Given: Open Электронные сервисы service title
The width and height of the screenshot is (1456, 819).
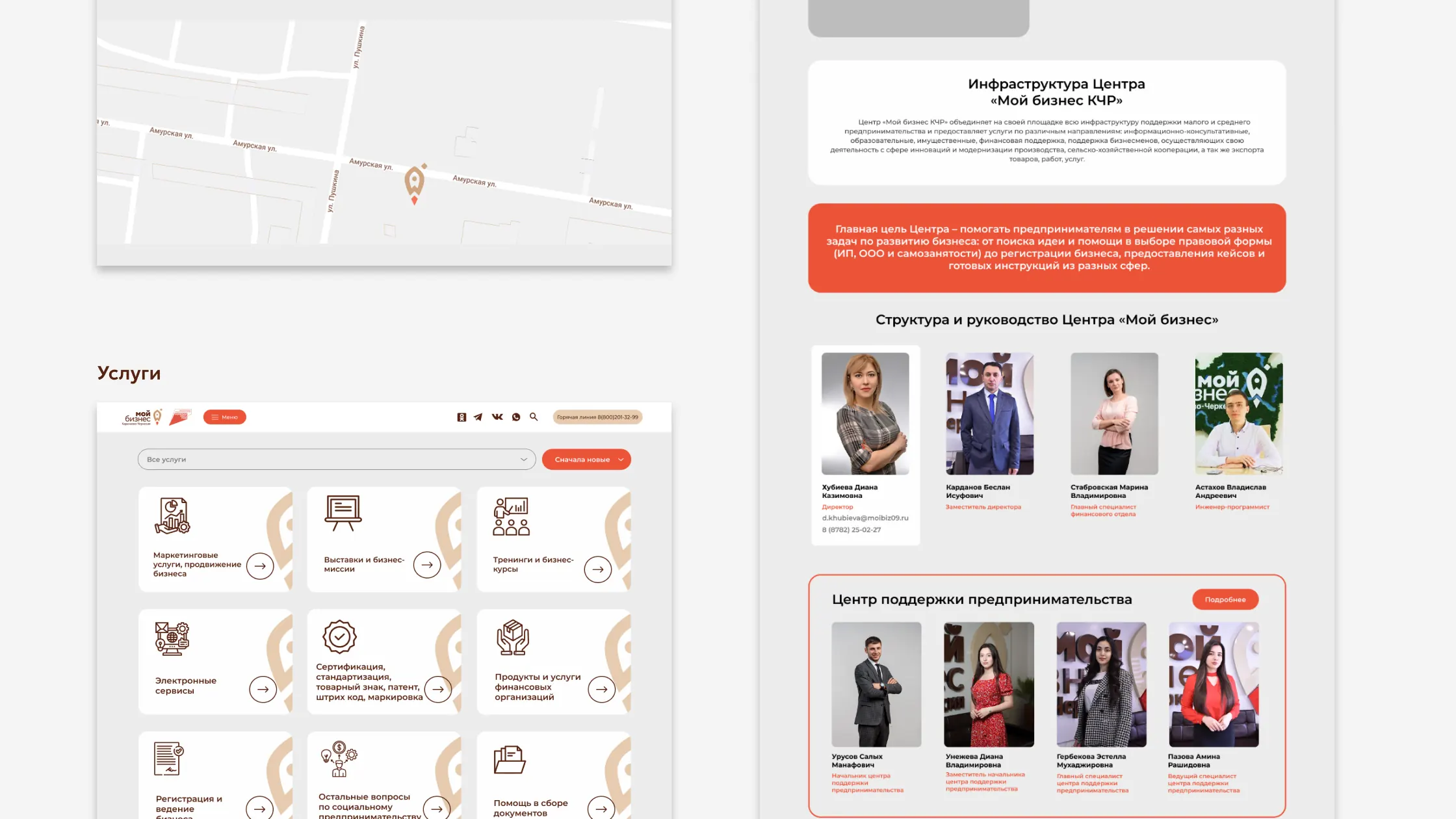Looking at the screenshot, I should [186, 686].
